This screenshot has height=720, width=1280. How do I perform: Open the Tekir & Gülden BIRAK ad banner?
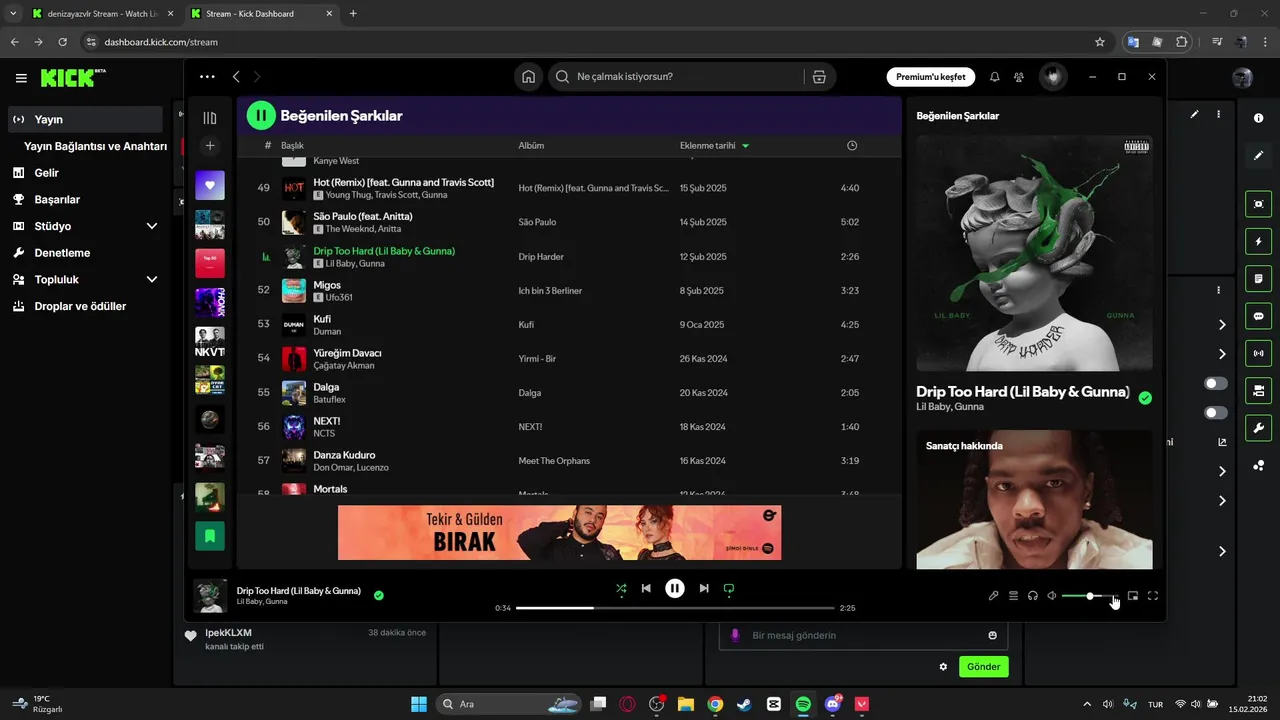coord(559,532)
